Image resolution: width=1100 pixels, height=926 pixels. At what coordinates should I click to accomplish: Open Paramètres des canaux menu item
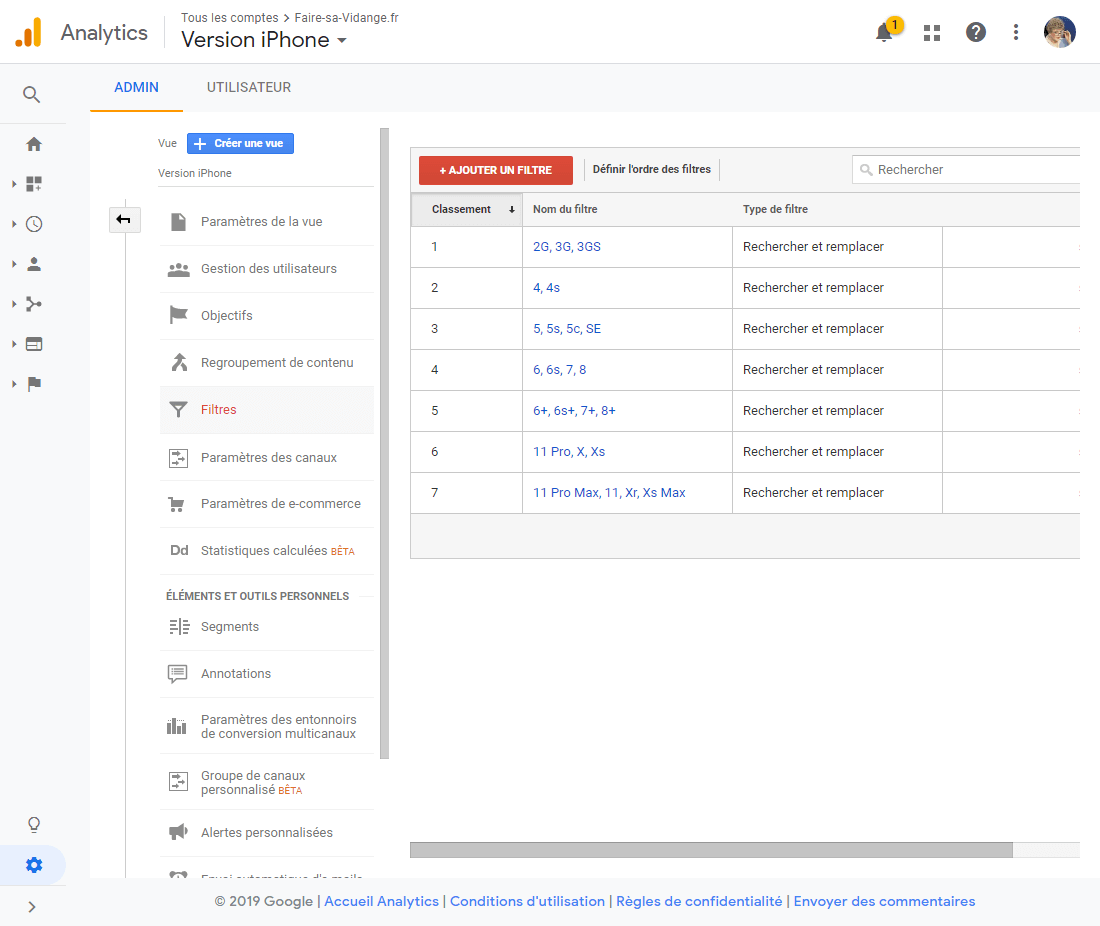(267, 457)
